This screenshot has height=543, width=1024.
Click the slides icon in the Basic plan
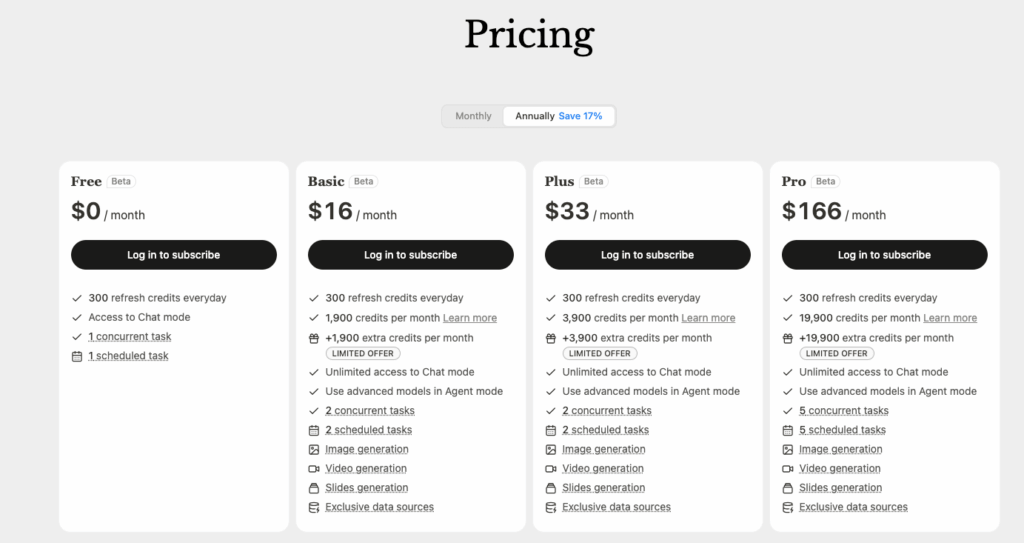click(314, 488)
